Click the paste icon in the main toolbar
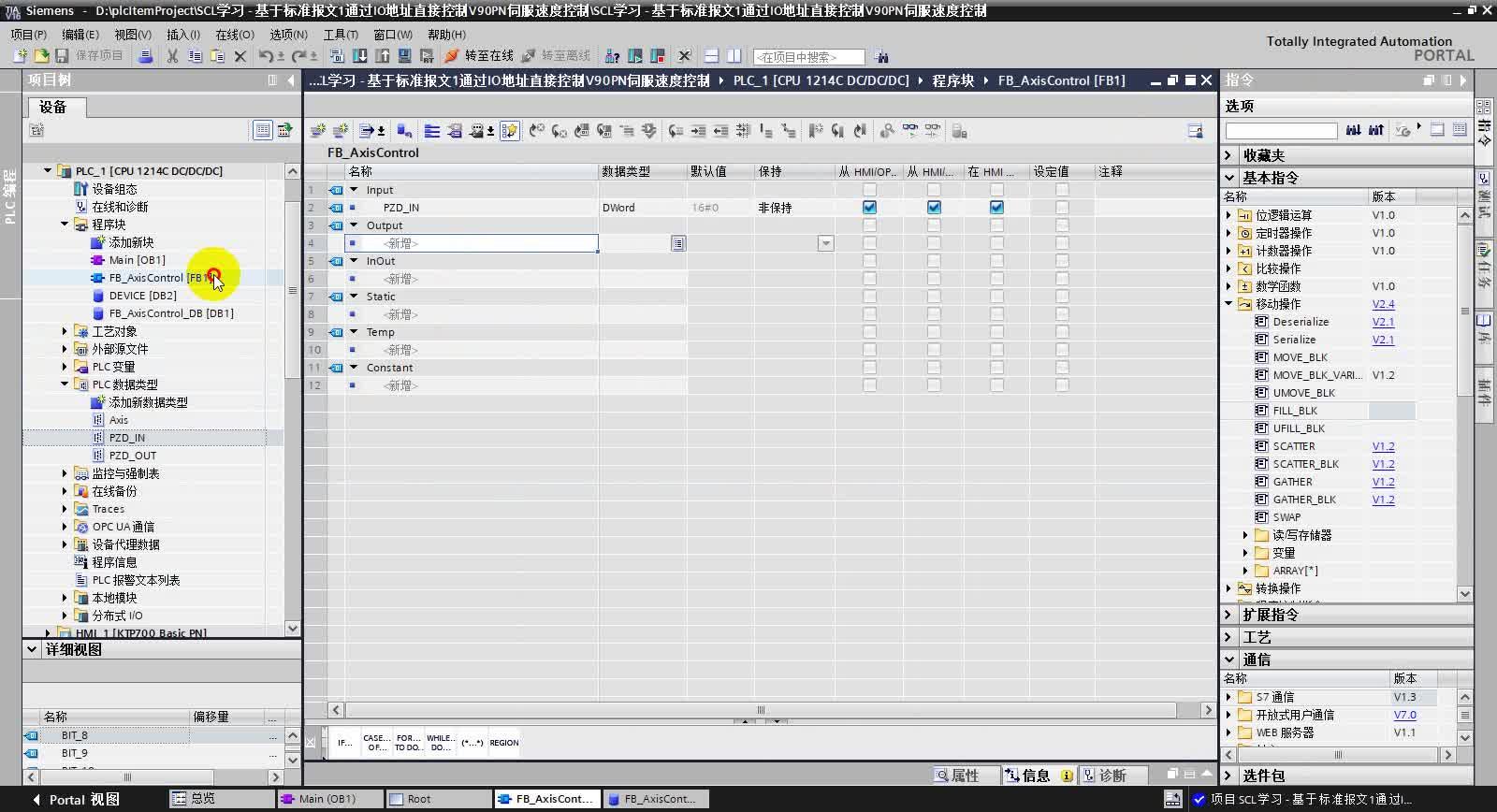The height and width of the screenshot is (812, 1497). click(x=217, y=56)
